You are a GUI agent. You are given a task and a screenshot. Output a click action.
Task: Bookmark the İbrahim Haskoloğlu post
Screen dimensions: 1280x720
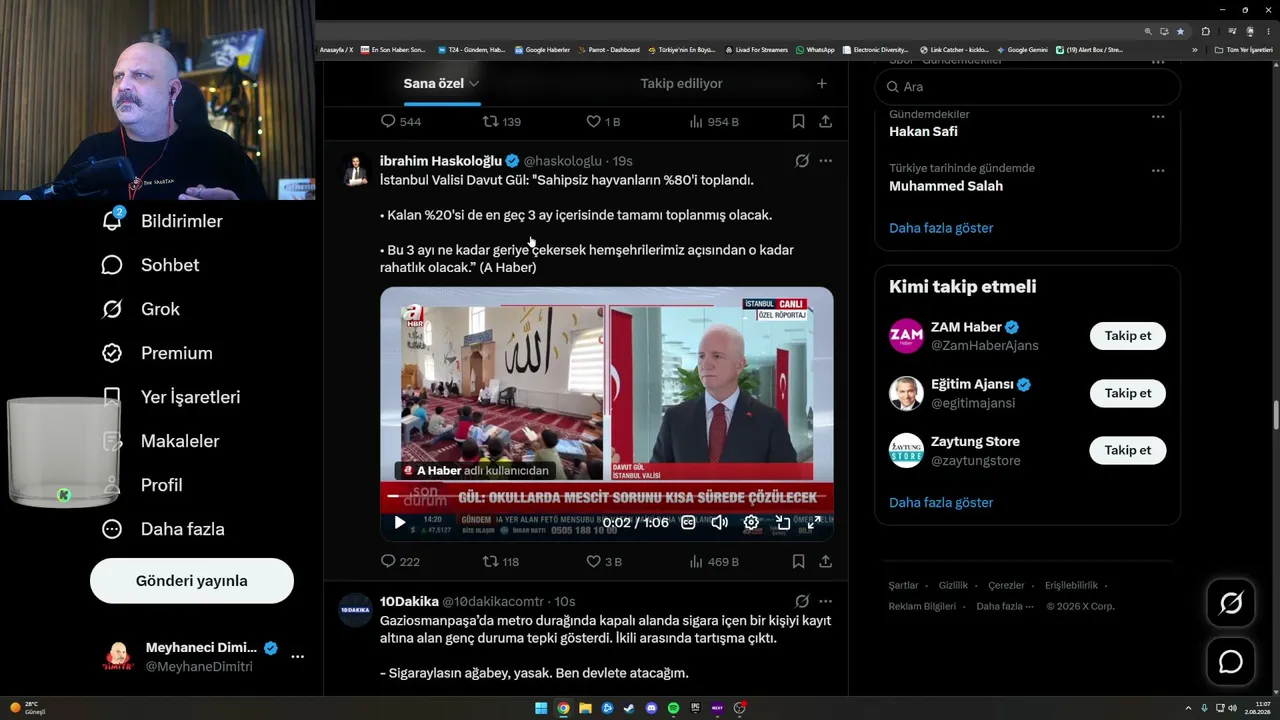click(798, 562)
